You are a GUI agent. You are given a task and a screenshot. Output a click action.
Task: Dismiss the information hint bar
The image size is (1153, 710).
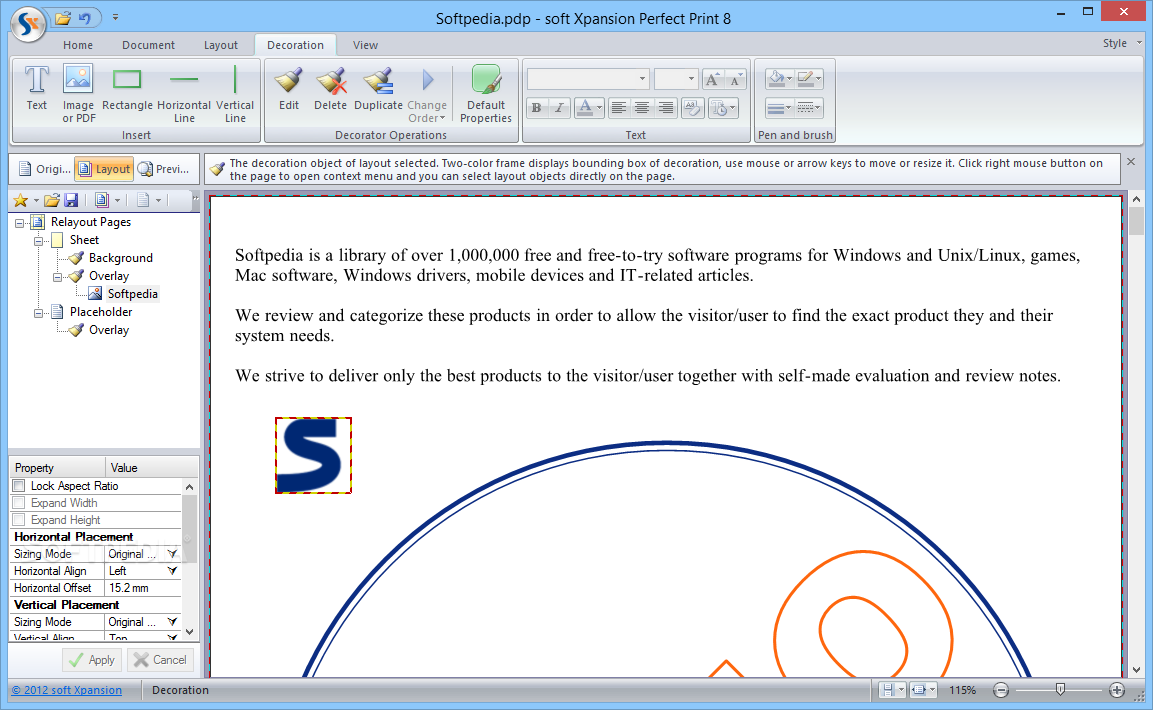1131,162
